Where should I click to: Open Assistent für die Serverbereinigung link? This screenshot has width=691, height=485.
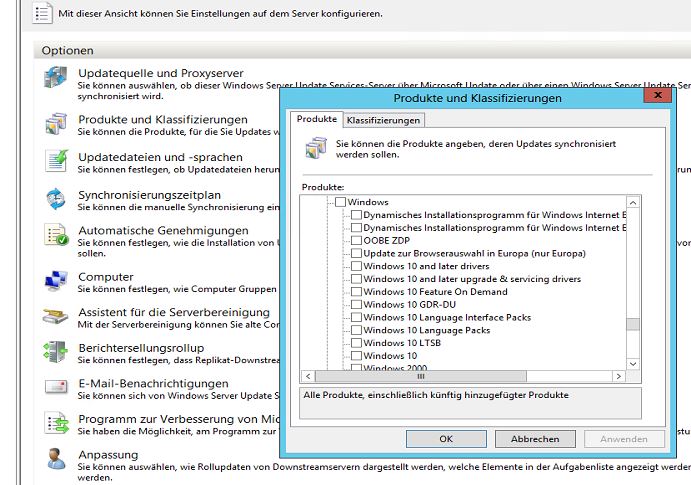[x=174, y=312]
